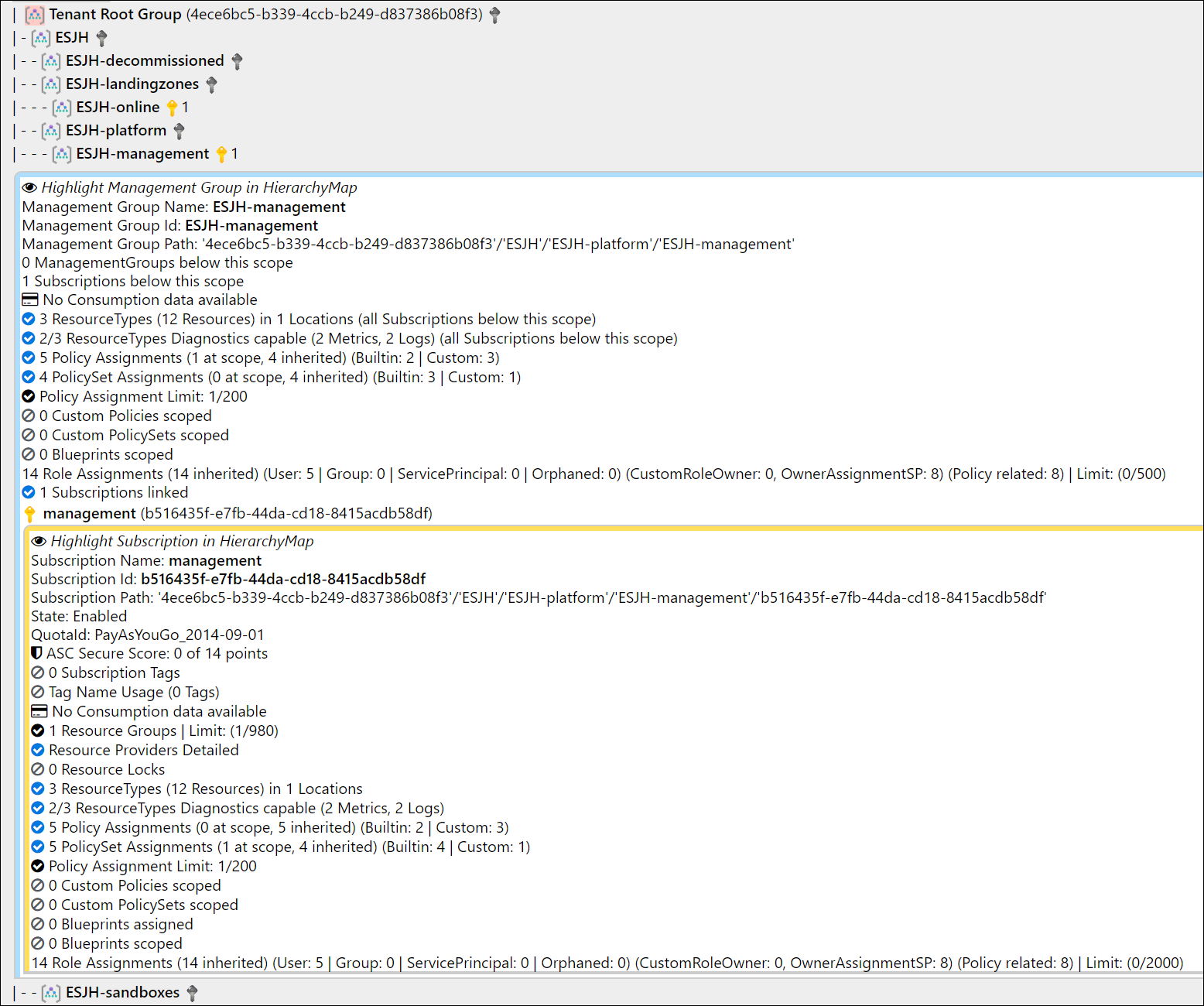Click the gray key icon beside ESJH-decommissioned

point(238,61)
